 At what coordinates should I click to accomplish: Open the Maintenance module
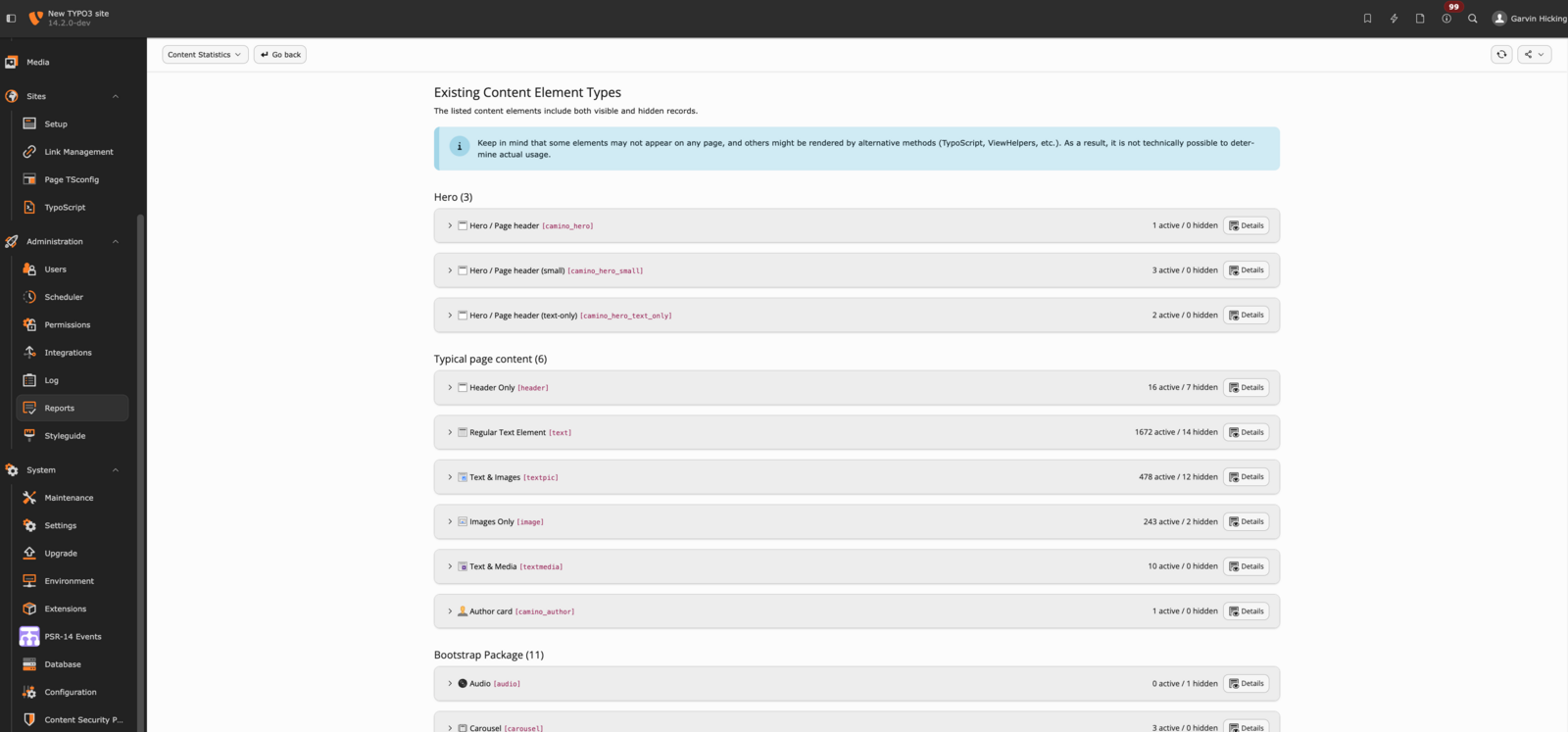(69, 498)
